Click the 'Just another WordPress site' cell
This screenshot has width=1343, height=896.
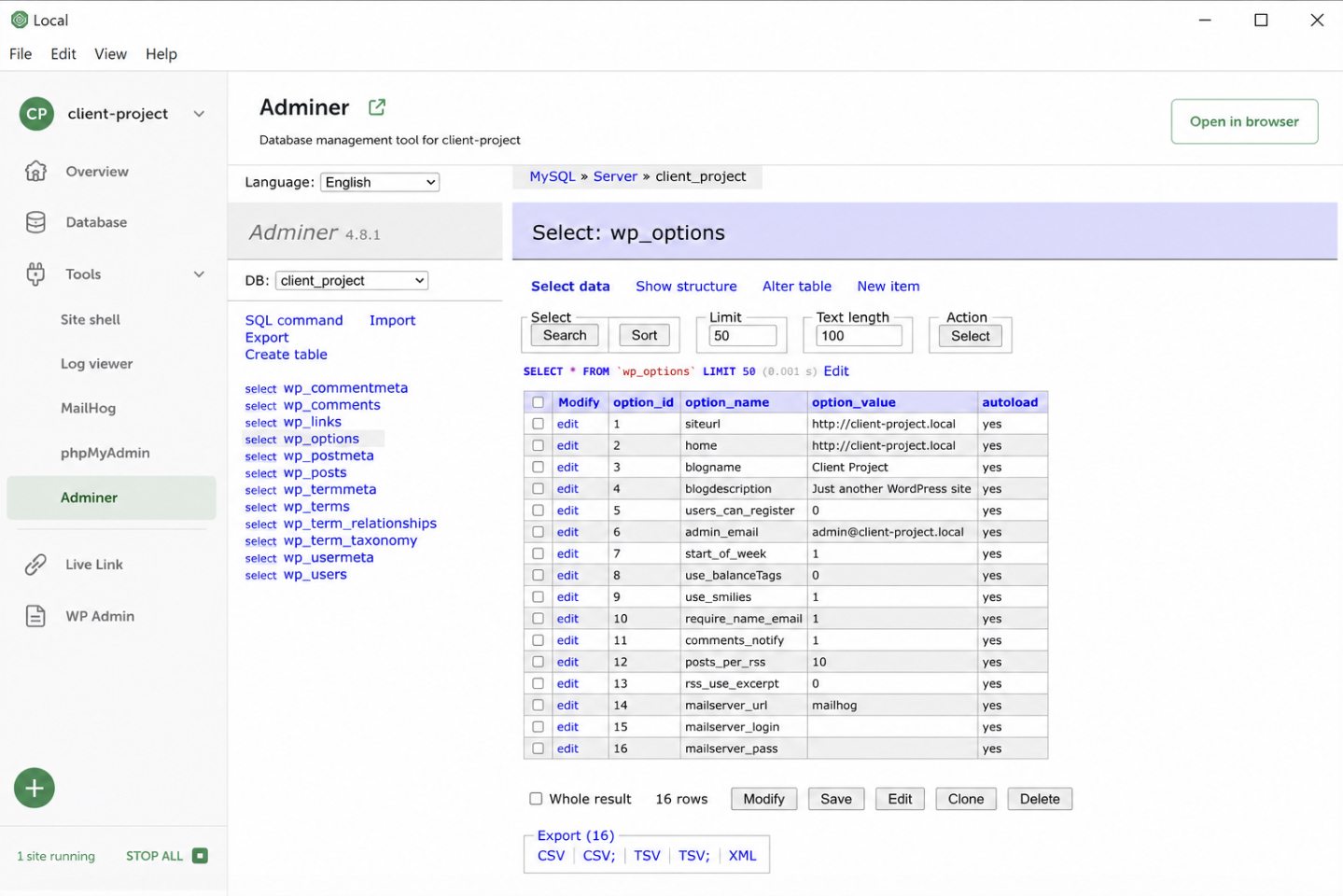[891, 488]
